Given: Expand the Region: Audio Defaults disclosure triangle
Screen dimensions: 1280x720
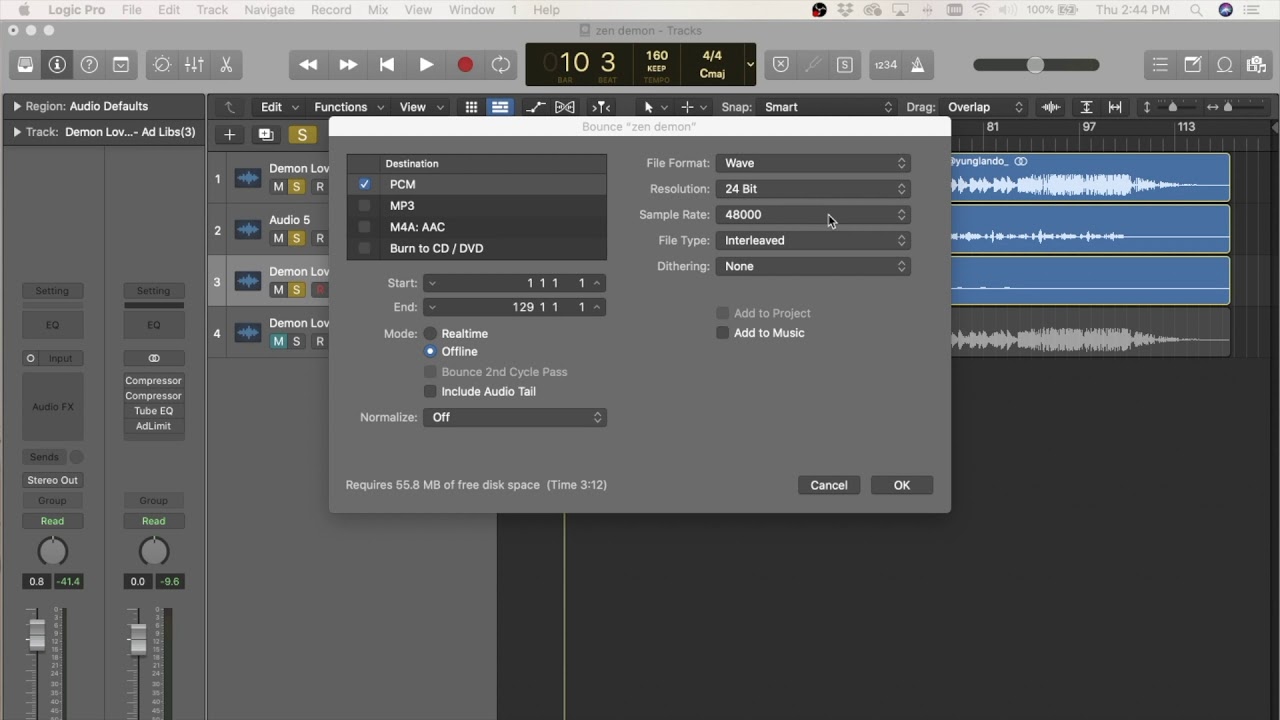Looking at the screenshot, I should [x=17, y=106].
